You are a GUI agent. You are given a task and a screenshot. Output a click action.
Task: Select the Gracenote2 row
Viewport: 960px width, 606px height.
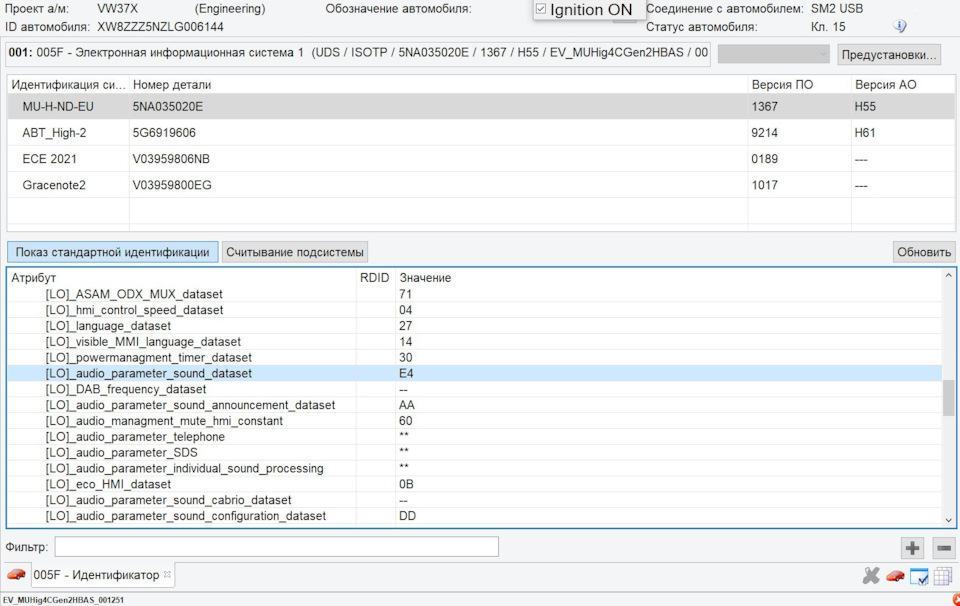481,185
